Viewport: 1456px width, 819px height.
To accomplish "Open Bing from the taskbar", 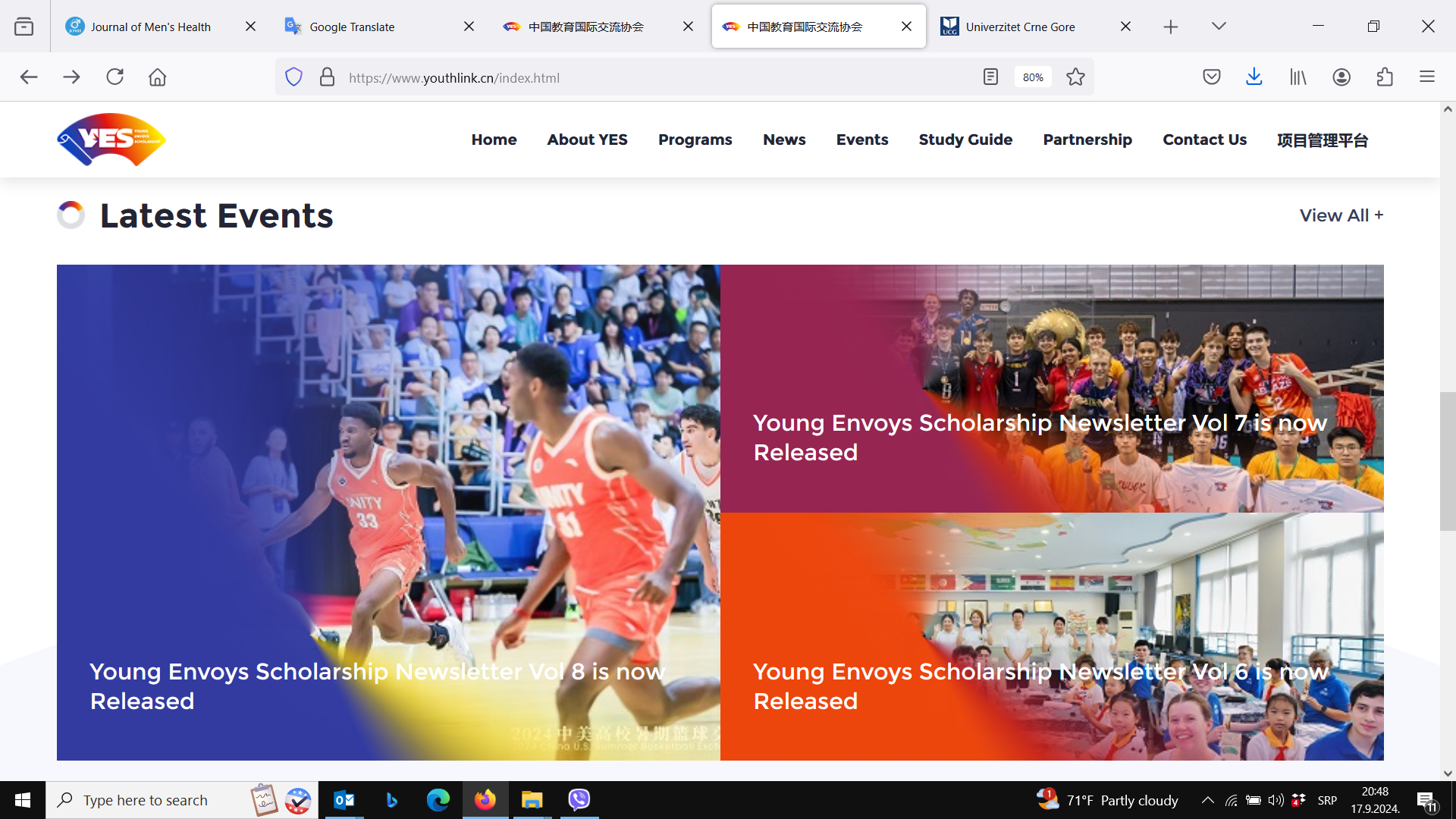I will (x=391, y=800).
